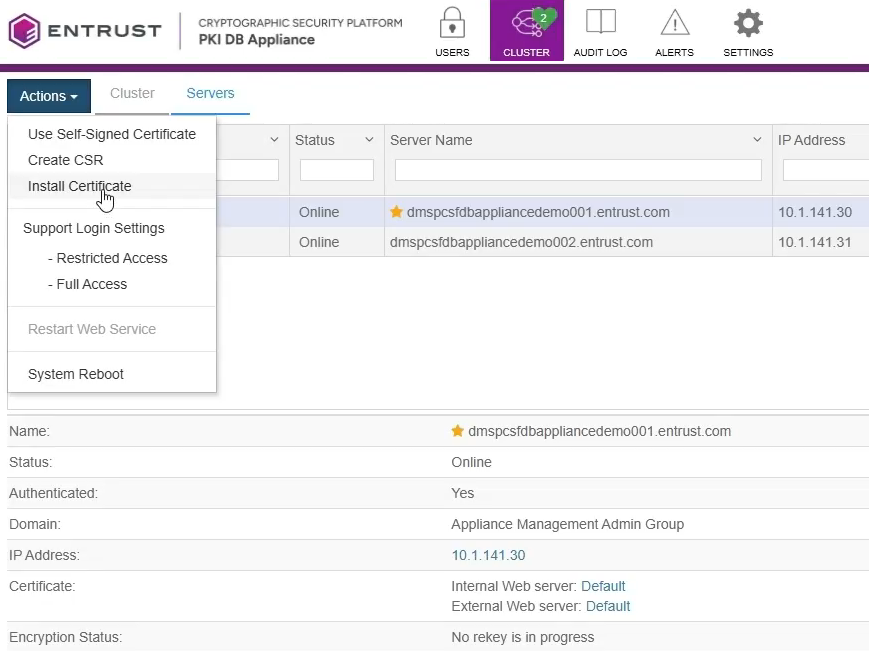
Task: Expand the Server Name column chevron
Action: [757, 140]
